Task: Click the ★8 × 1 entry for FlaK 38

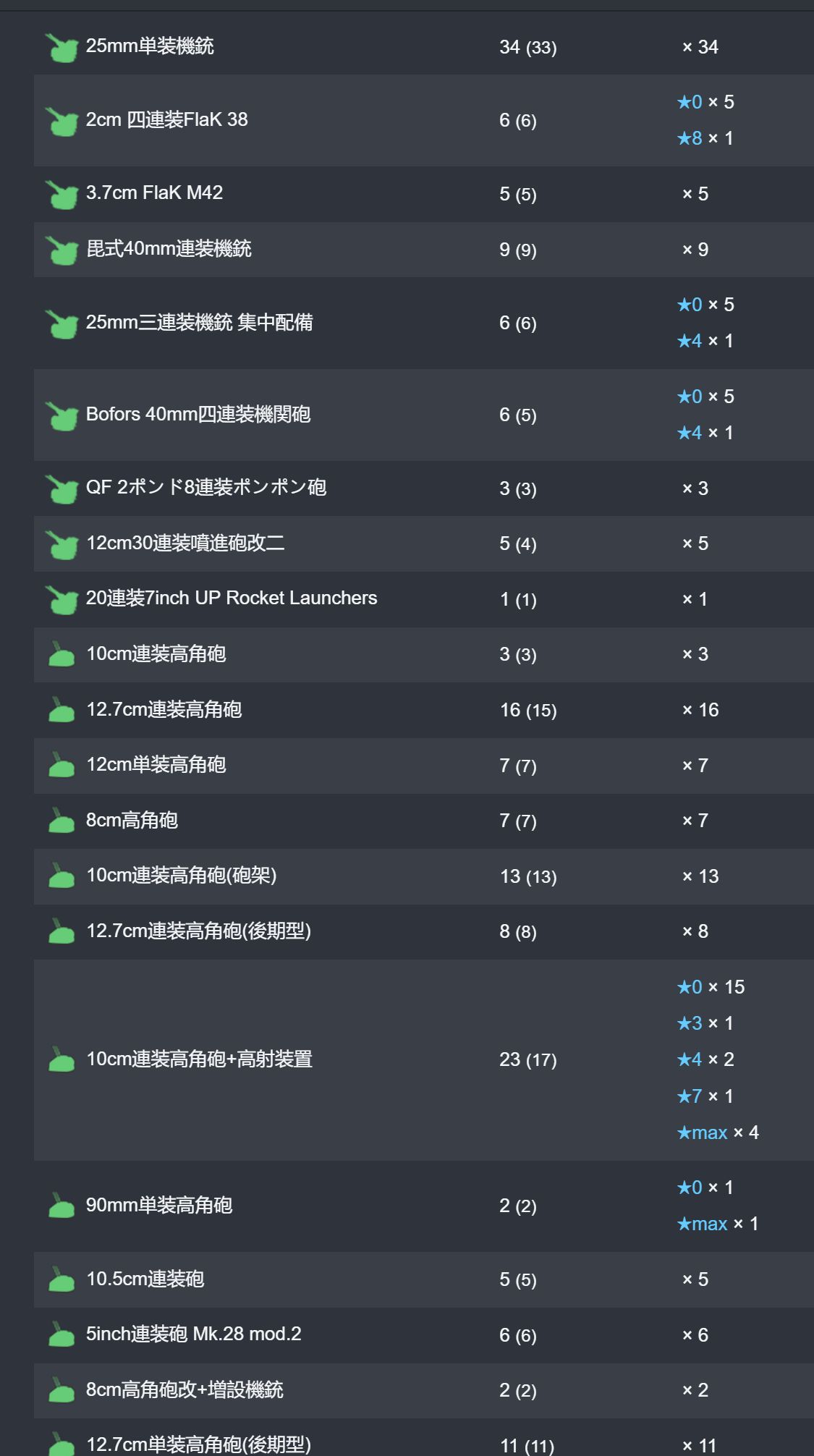Action: (x=705, y=138)
